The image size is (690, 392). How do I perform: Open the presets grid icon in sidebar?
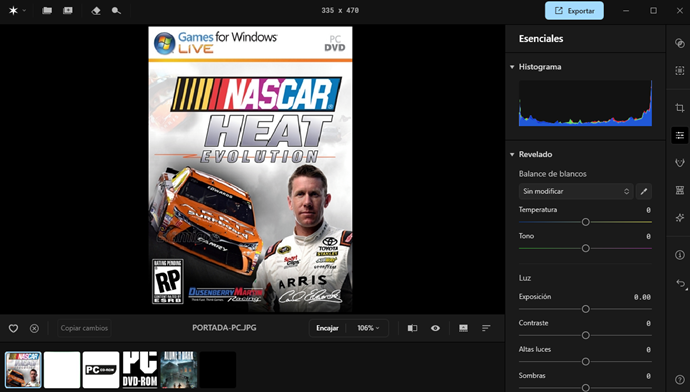[x=680, y=190]
